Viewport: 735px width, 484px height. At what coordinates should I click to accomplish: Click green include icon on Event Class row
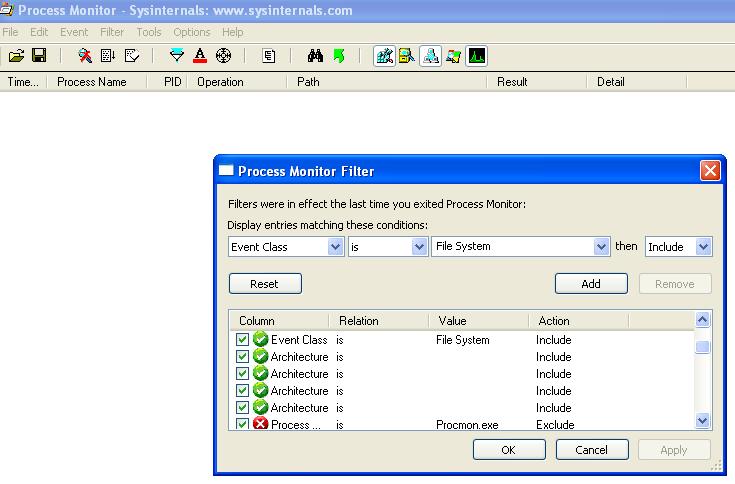pos(260,339)
